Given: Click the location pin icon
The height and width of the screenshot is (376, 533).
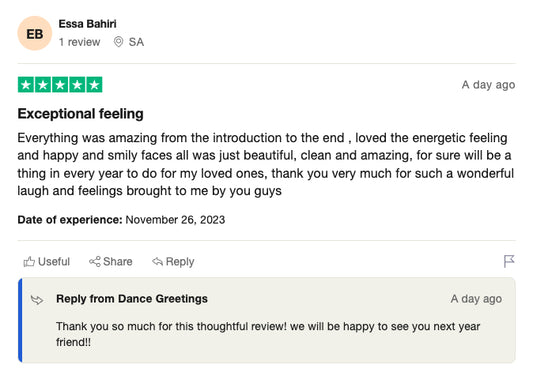Looking at the screenshot, I should (118, 42).
